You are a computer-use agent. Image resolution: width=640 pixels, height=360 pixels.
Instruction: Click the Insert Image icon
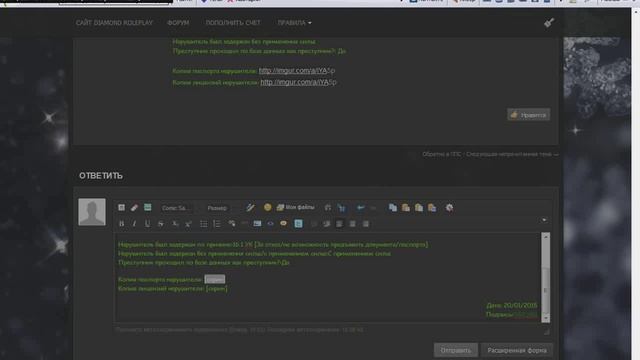click(257, 224)
